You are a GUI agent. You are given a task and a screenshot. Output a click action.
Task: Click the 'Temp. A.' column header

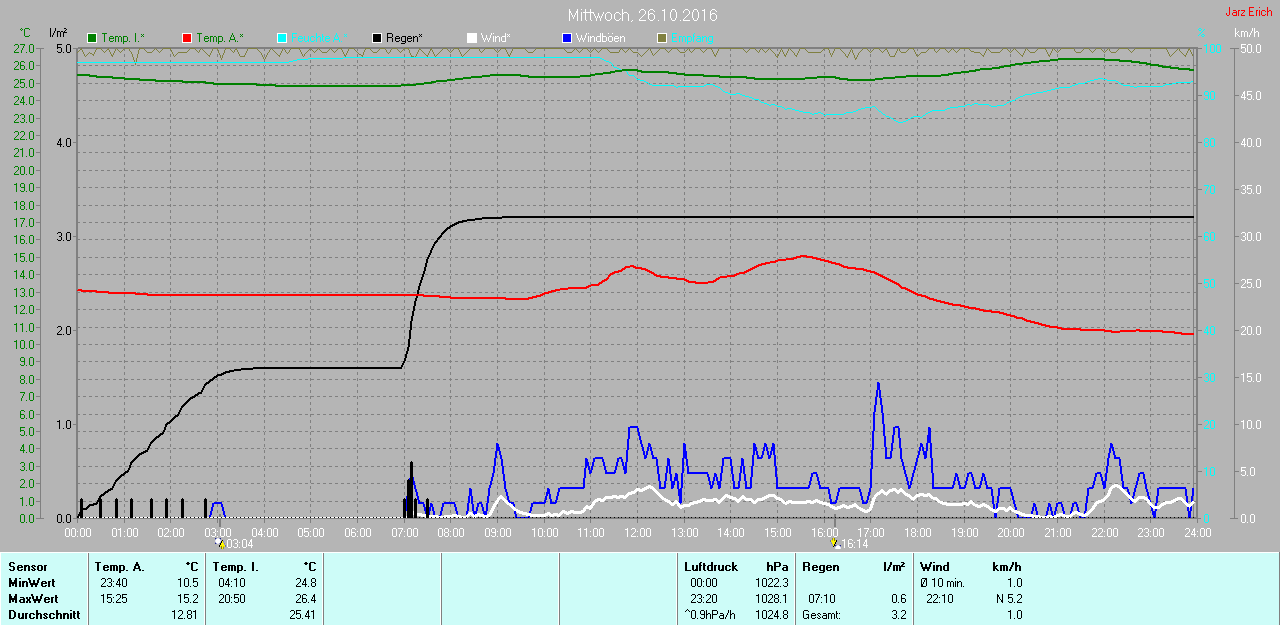tap(120, 567)
